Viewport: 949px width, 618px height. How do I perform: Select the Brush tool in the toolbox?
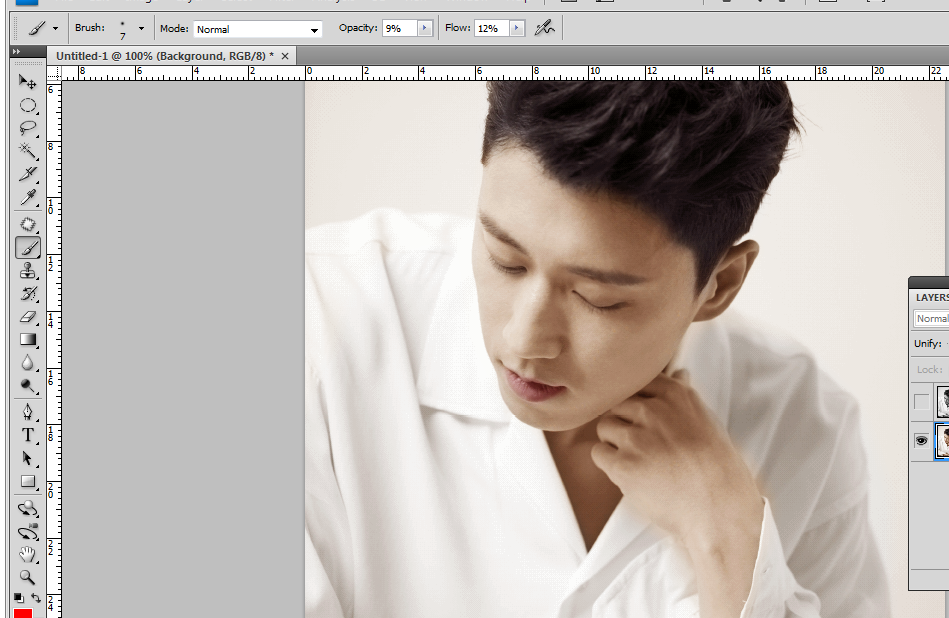(x=27, y=248)
